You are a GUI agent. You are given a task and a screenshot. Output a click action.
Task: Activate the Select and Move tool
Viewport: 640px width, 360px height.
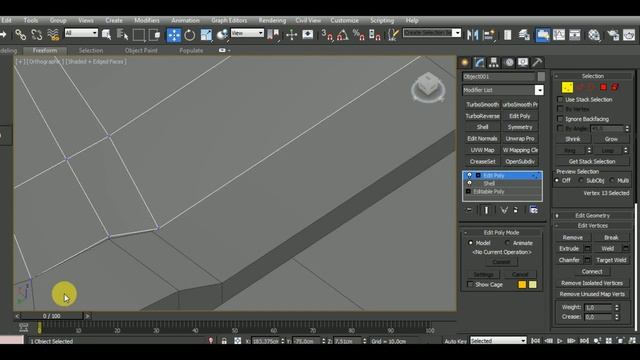[174, 35]
